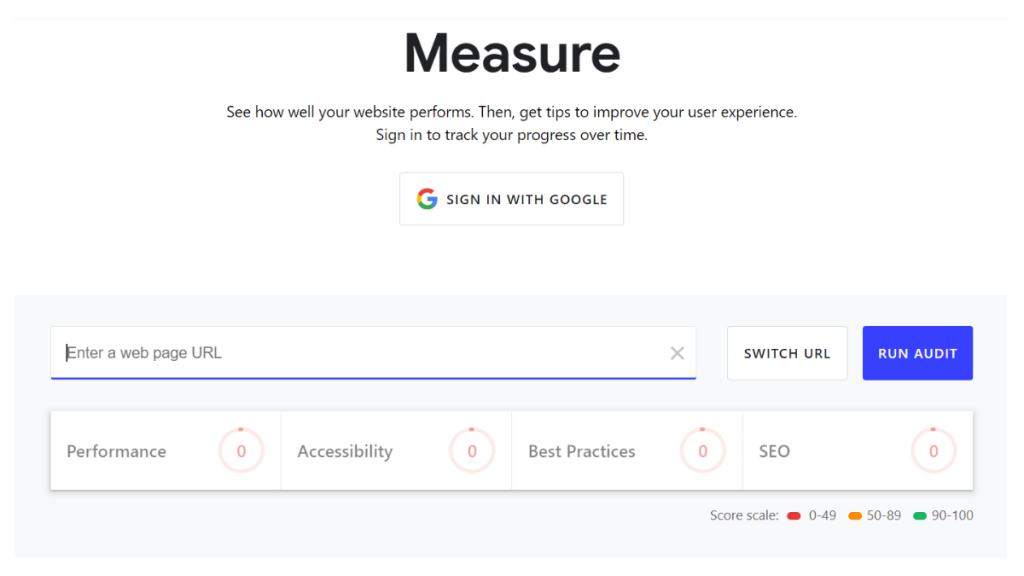
Task: Click the Accessibility score gauge
Action: (472, 451)
